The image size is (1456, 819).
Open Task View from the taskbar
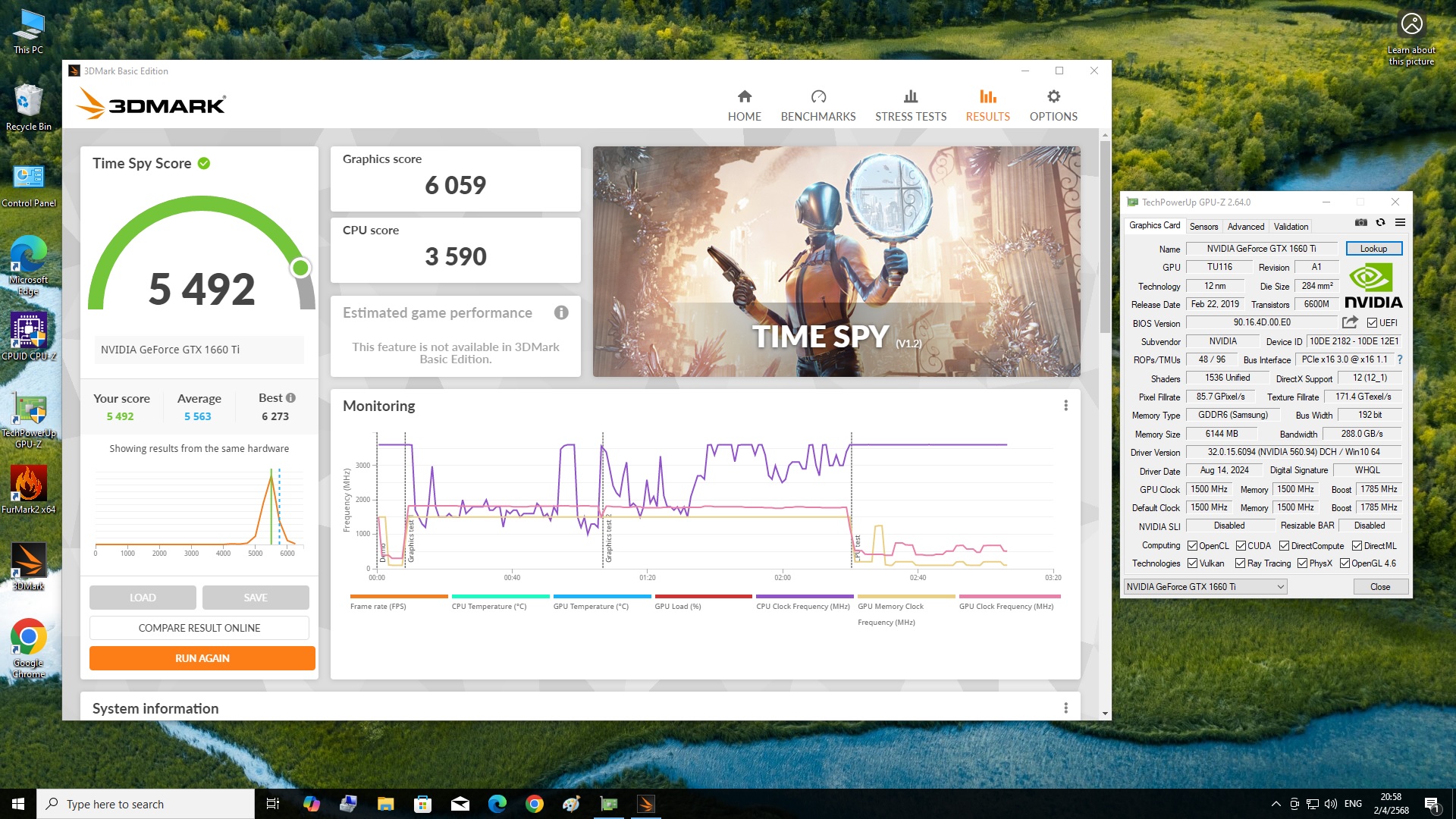[x=273, y=804]
